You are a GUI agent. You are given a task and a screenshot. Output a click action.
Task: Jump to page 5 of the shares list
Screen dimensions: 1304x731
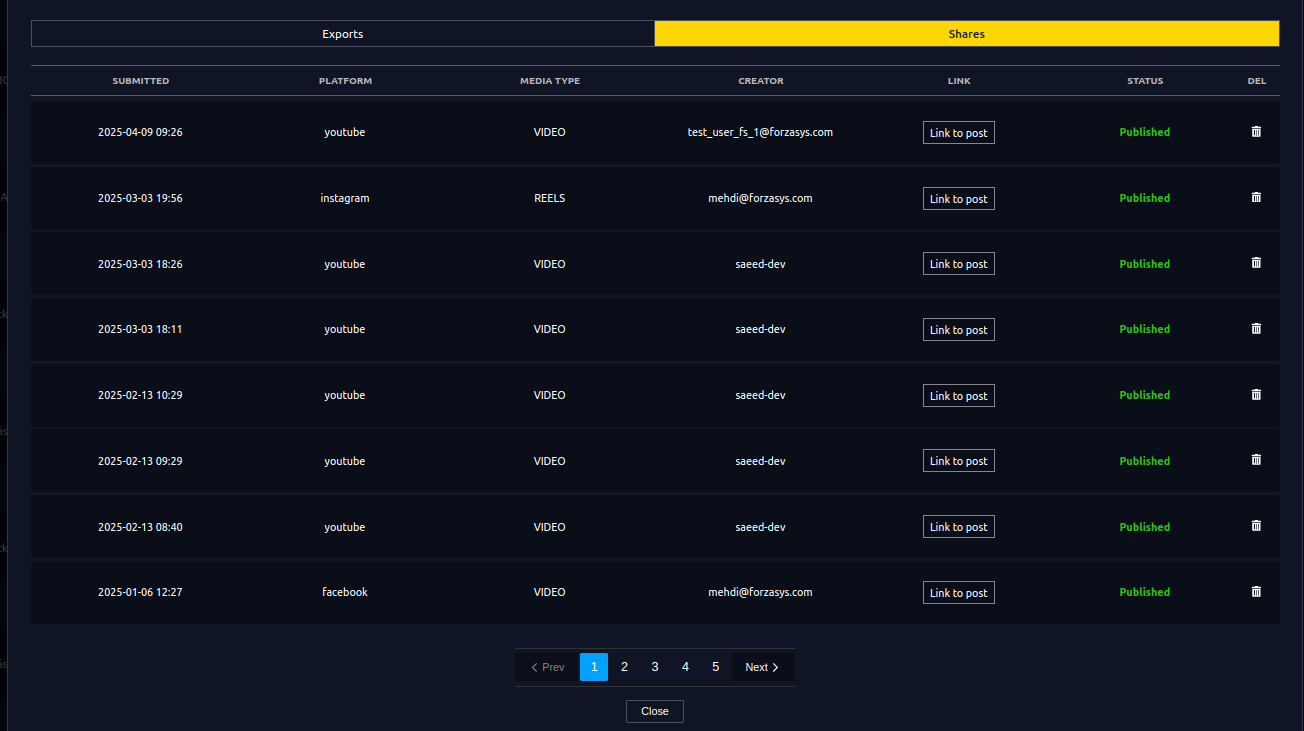coord(715,666)
